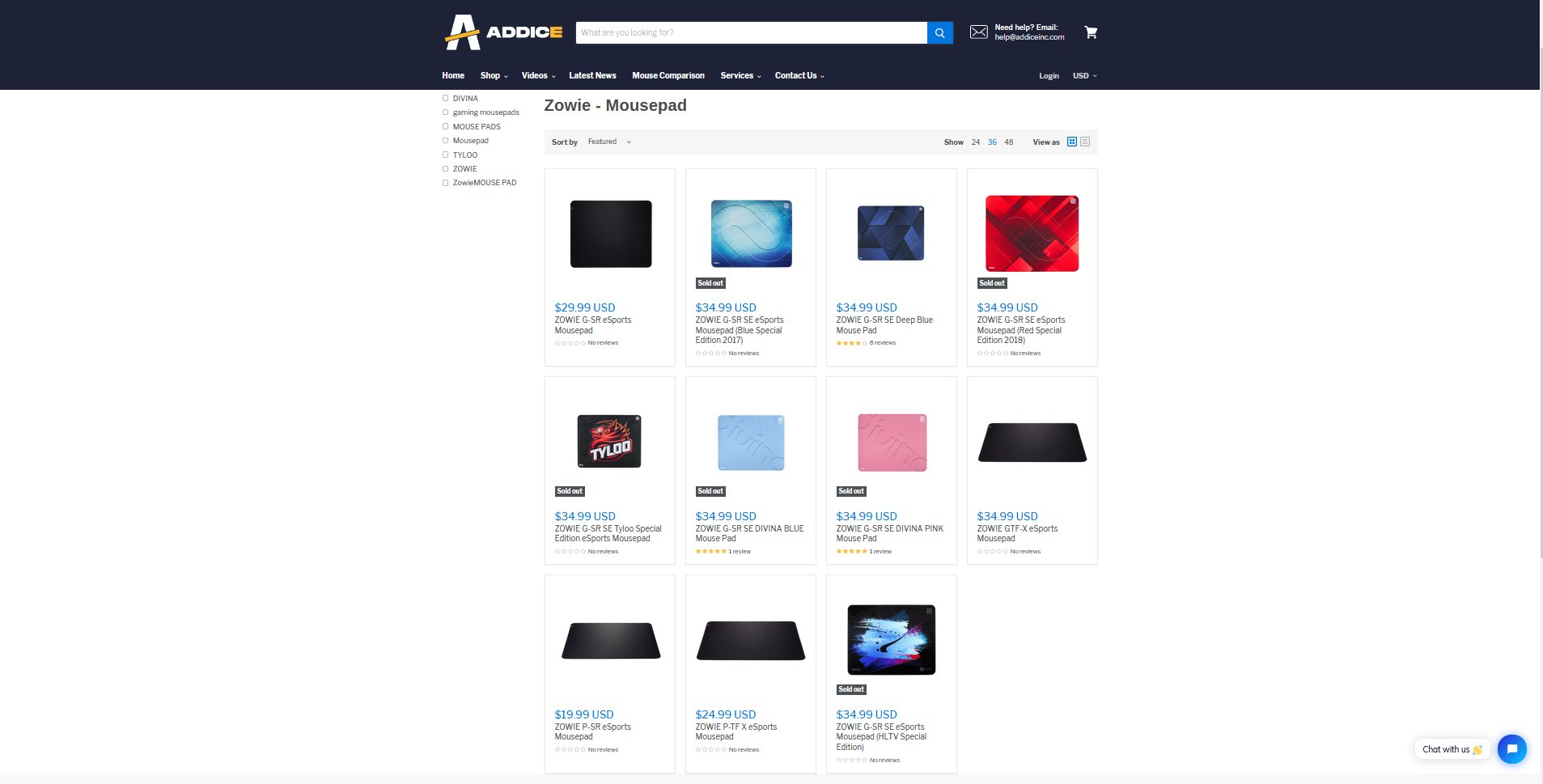
Task: Click ZOWIE P-SR eSports Mousepad title
Action: [x=592, y=731]
